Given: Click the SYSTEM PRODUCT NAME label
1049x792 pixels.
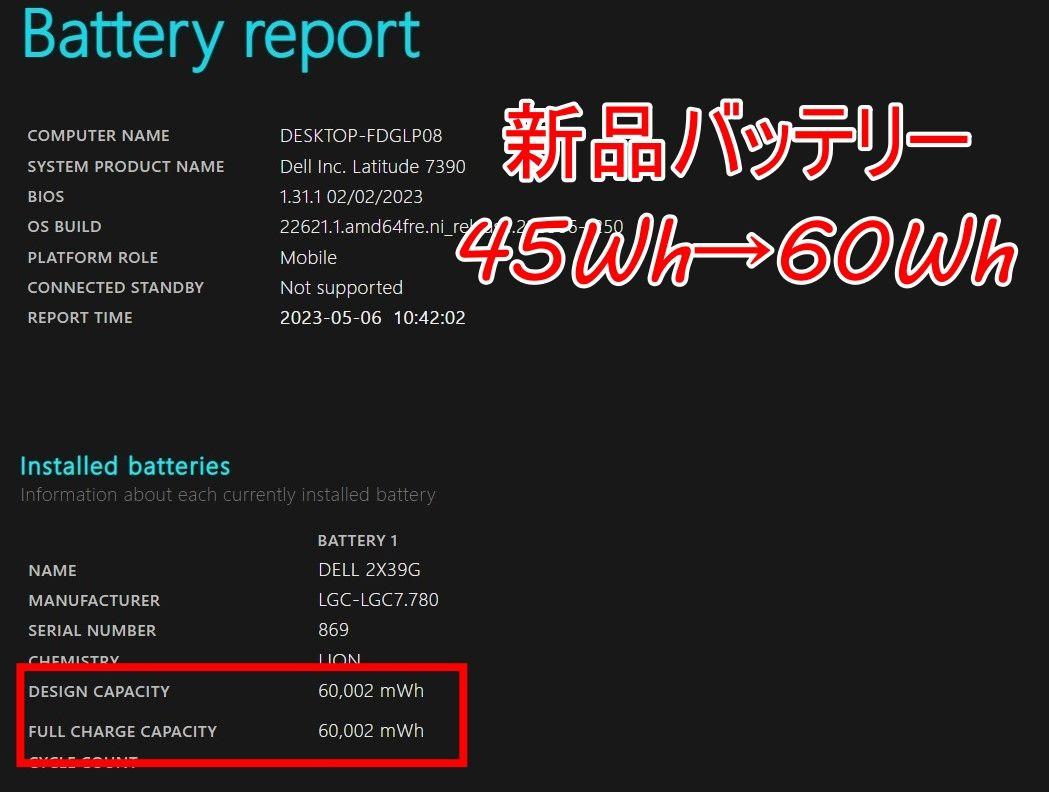Looking at the screenshot, I should [x=126, y=167].
